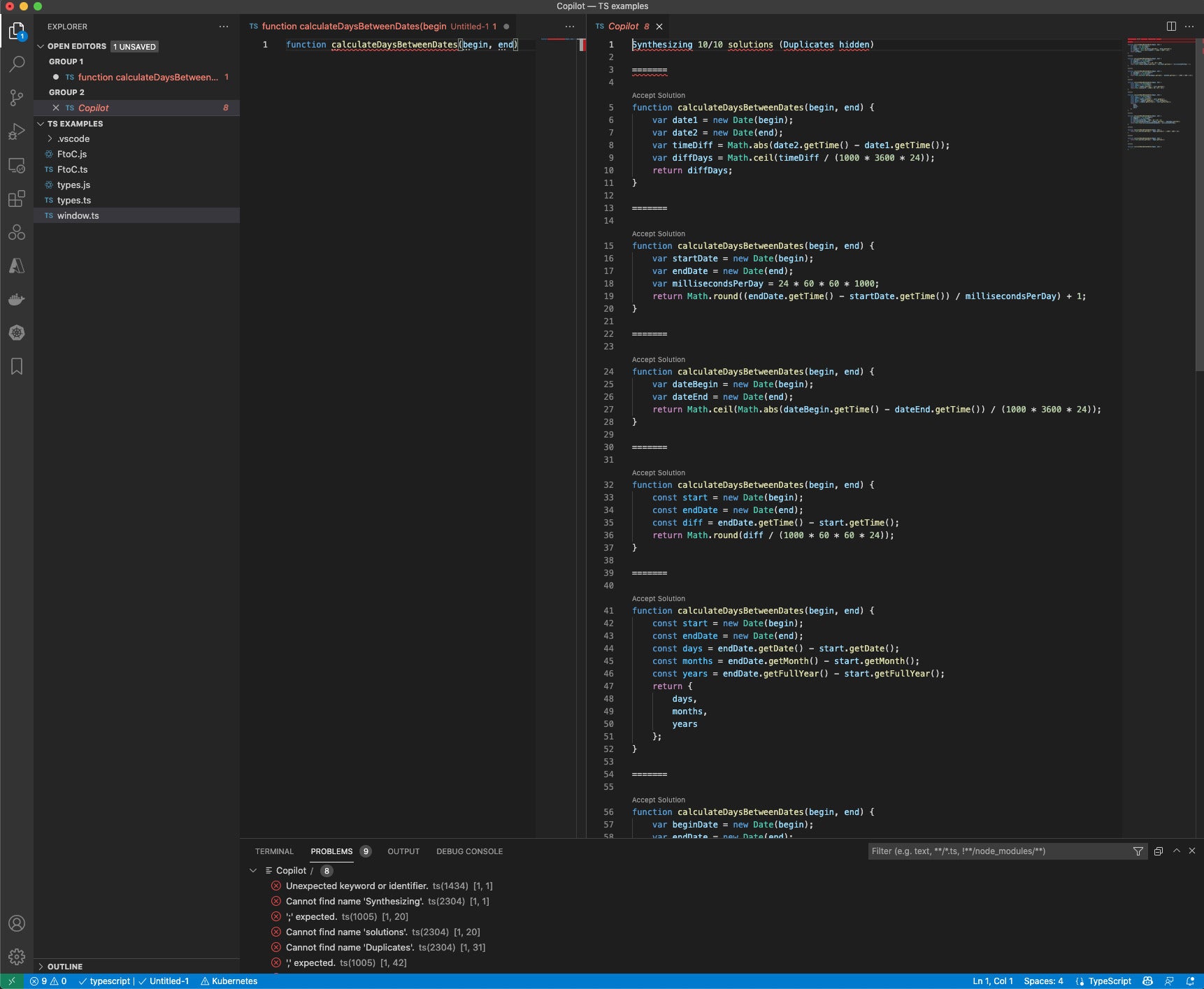Accept Solution above the beginDate function
This screenshot has width=1204, height=989.
coord(658,800)
